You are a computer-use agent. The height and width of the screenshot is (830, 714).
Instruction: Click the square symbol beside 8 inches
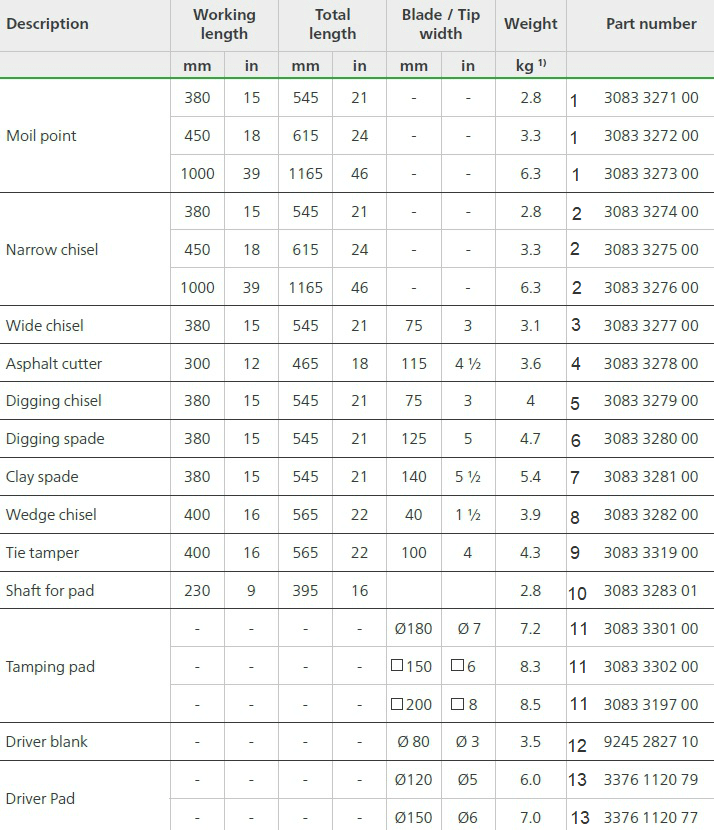tap(457, 703)
